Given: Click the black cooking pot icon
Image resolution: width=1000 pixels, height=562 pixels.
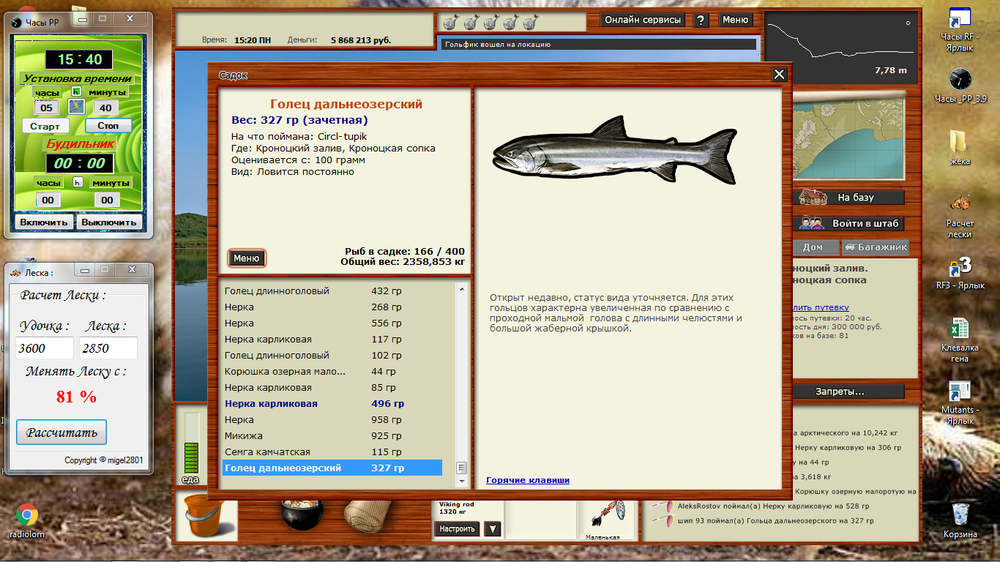Looking at the screenshot, I should point(302,515).
